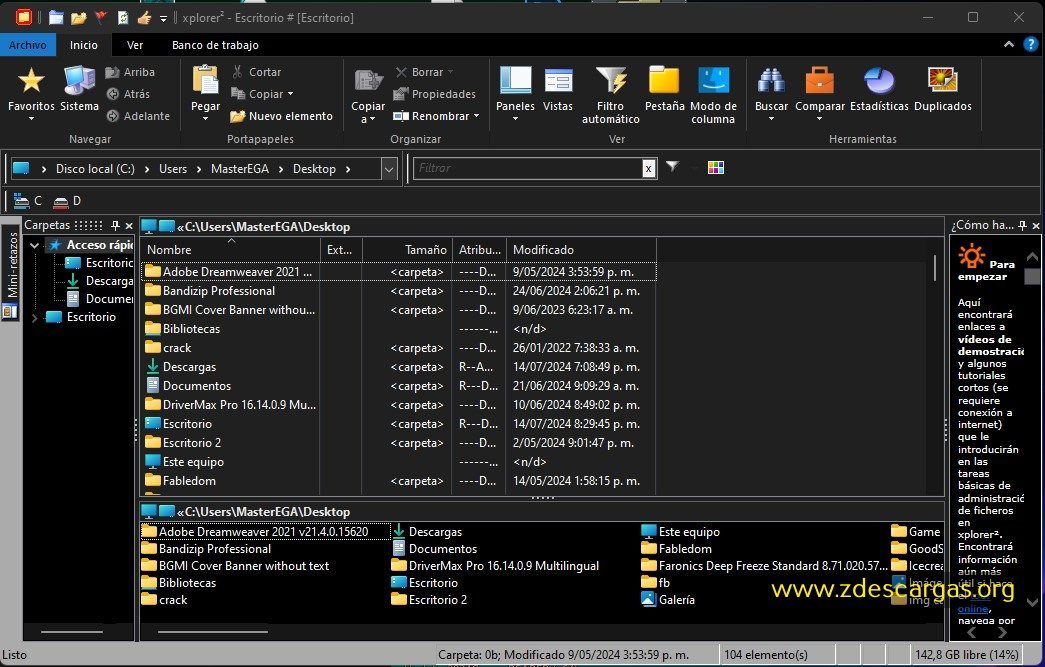
Task: Open the Mini-retazos side tab
Action: point(10,273)
